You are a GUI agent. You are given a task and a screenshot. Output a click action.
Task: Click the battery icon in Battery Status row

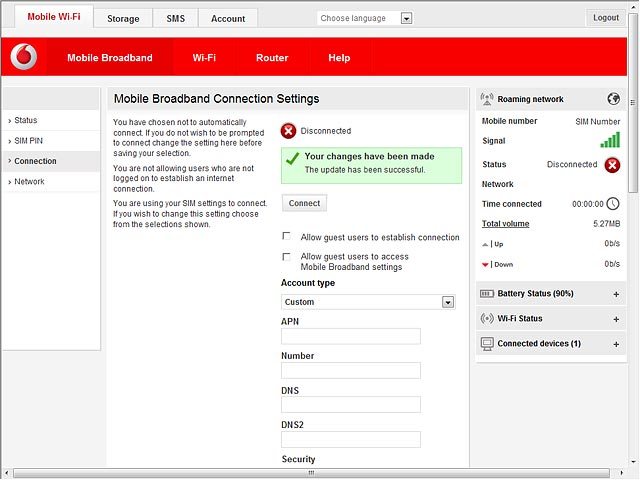[487, 294]
